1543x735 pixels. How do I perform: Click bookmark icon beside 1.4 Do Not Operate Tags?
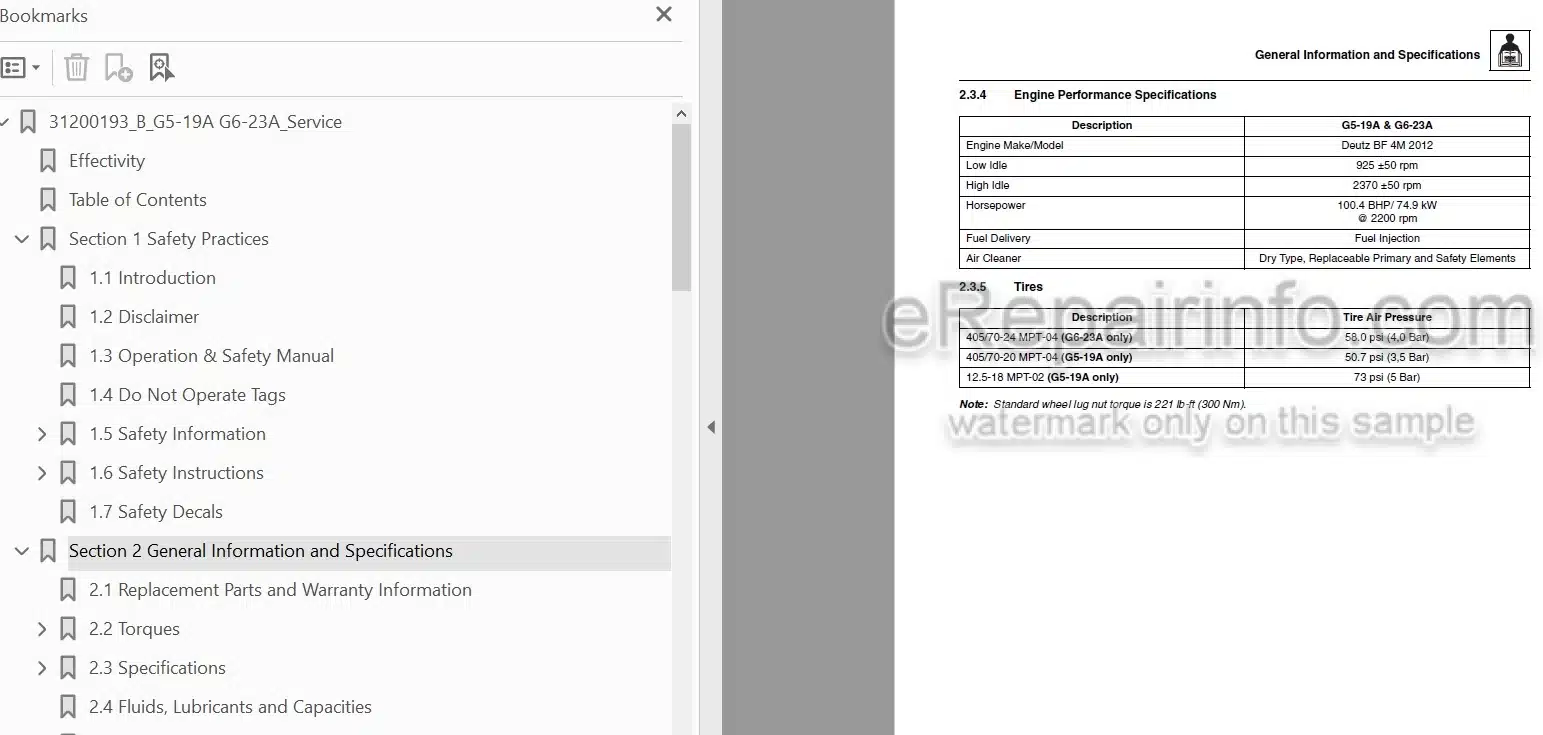tap(68, 395)
